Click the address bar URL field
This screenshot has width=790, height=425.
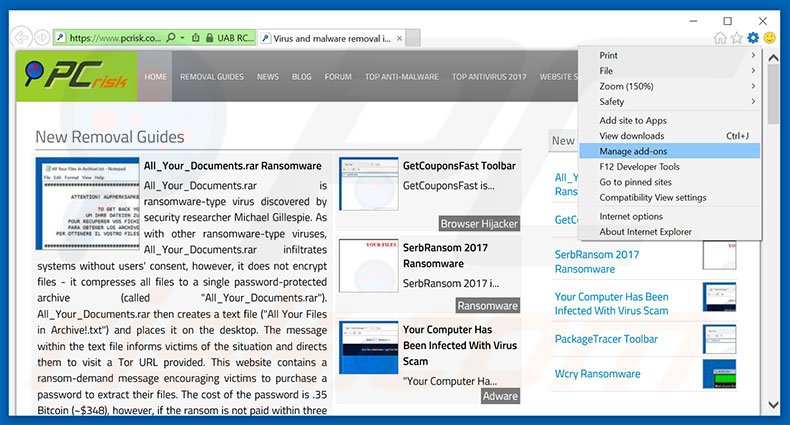115,38
